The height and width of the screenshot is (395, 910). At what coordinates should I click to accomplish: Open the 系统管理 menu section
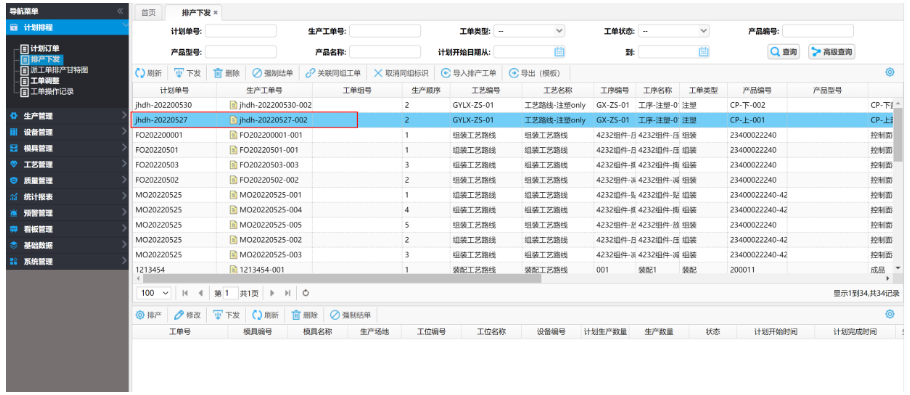pyautogui.click(x=67, y=262)
